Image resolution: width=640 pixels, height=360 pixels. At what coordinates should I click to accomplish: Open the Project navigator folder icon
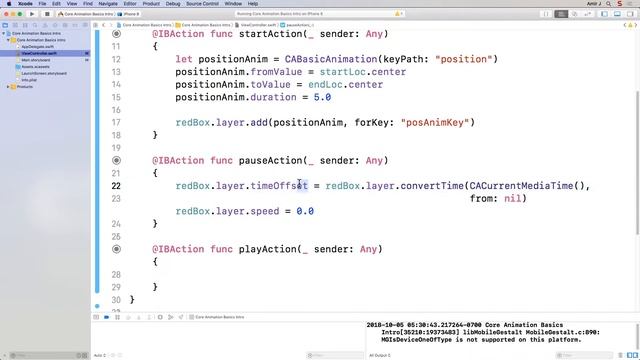coord(5,25)
